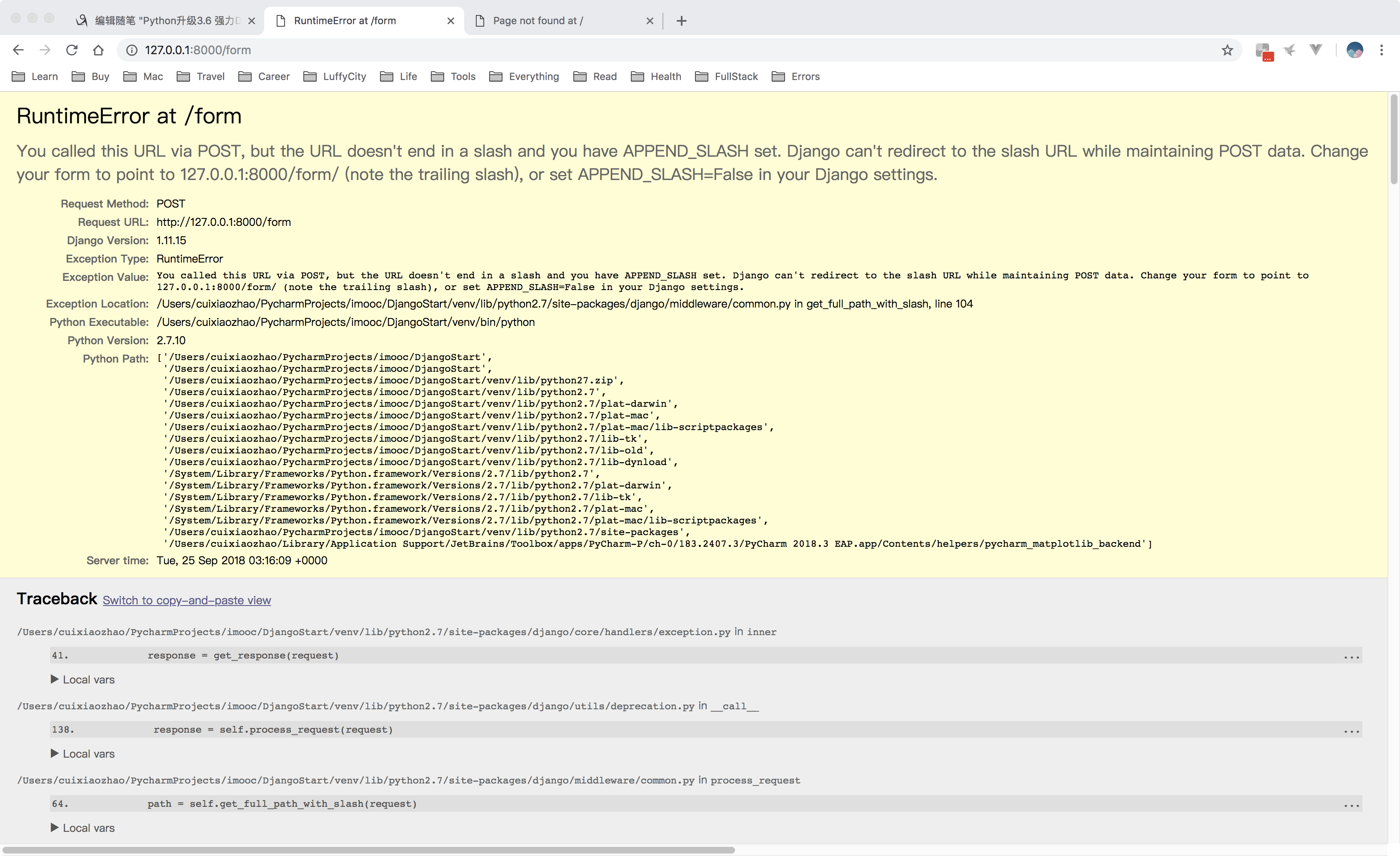Open the Chrome three-dot menu

[x=1381, y=50]
